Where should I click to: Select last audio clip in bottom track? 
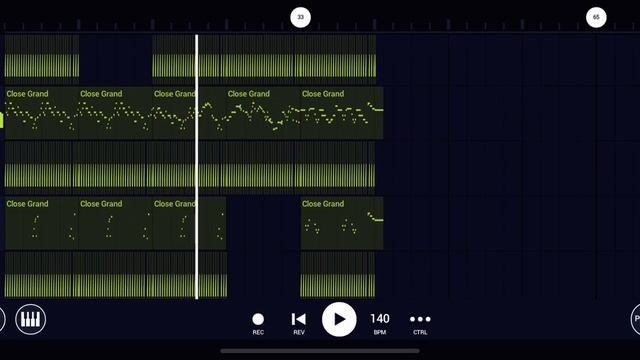(x=338, y=275)
